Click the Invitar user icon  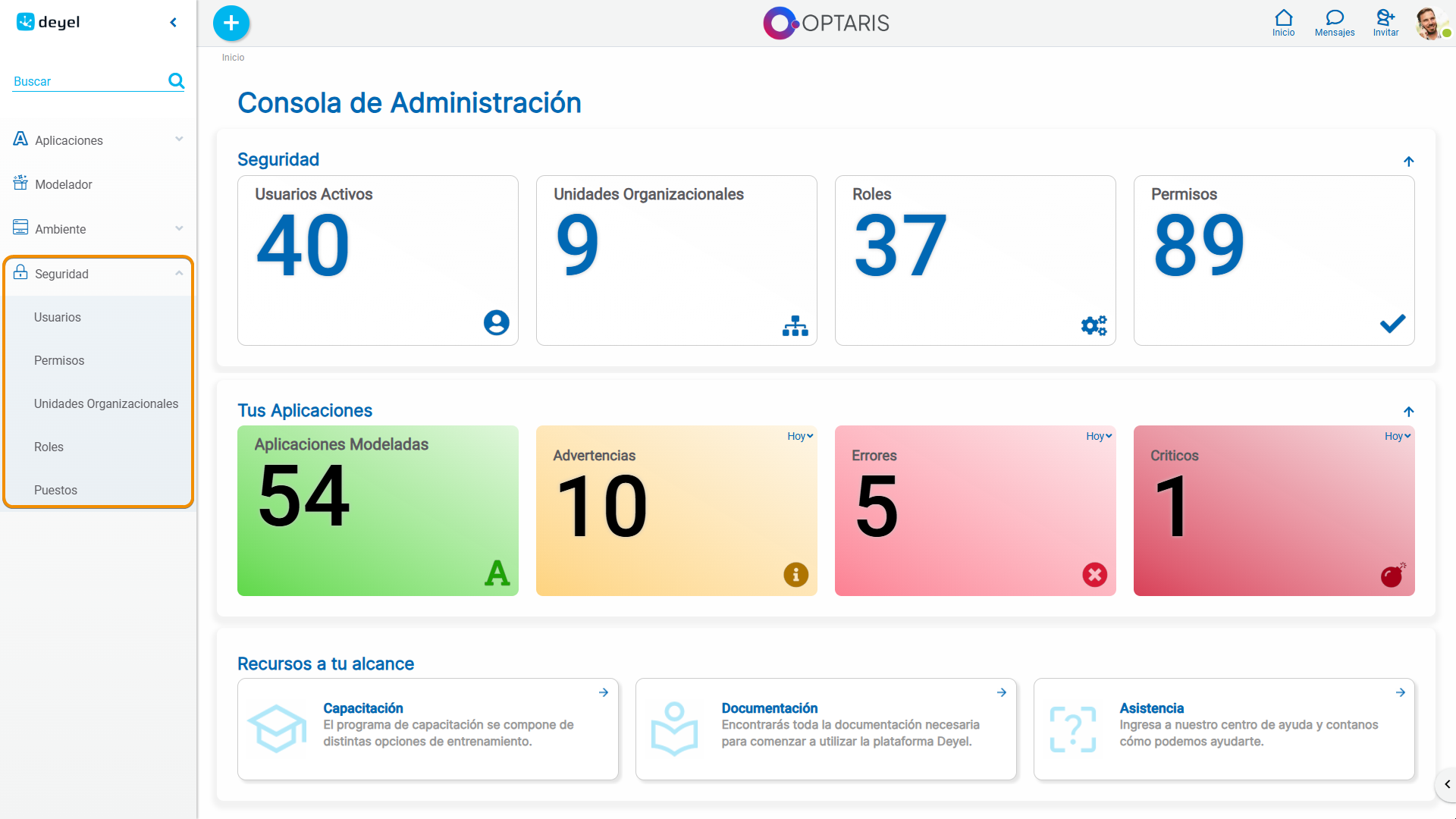coord(1385,18)
